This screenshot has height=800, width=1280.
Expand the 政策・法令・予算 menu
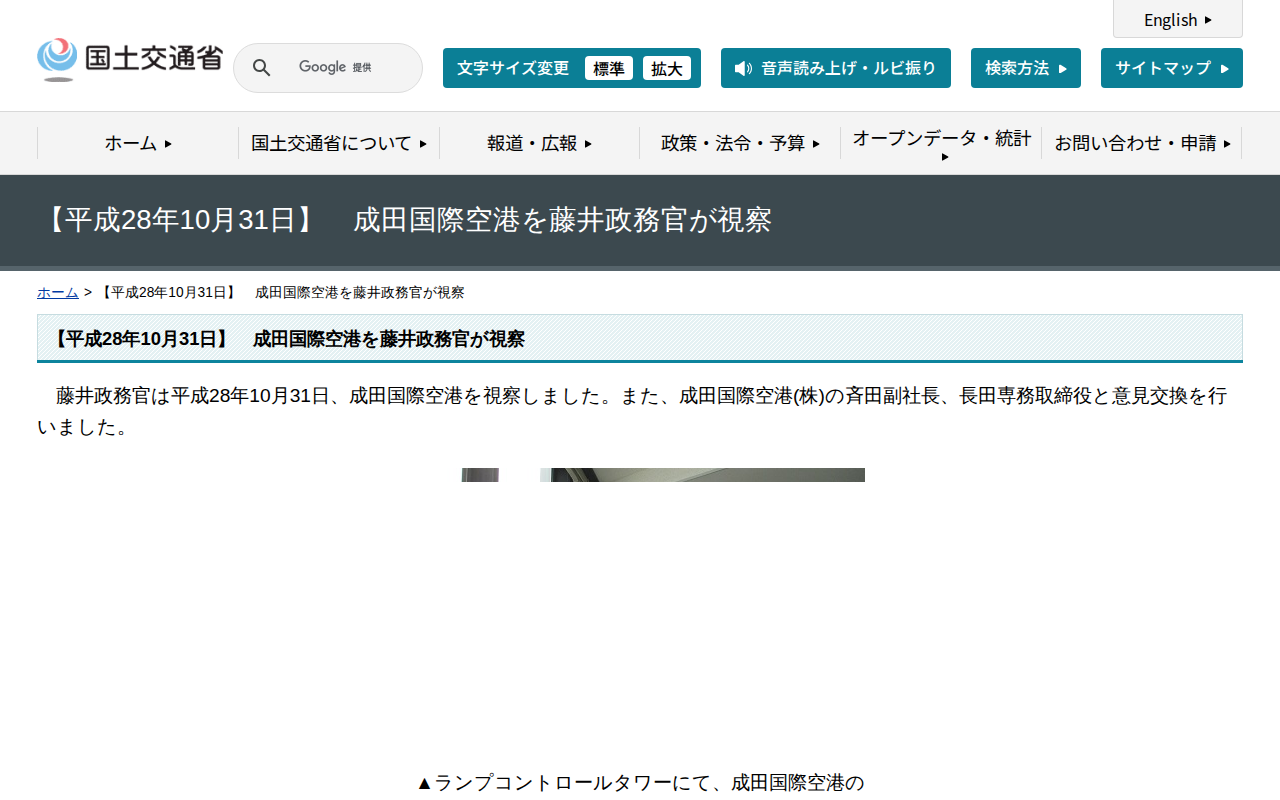[x=742, y=143]
